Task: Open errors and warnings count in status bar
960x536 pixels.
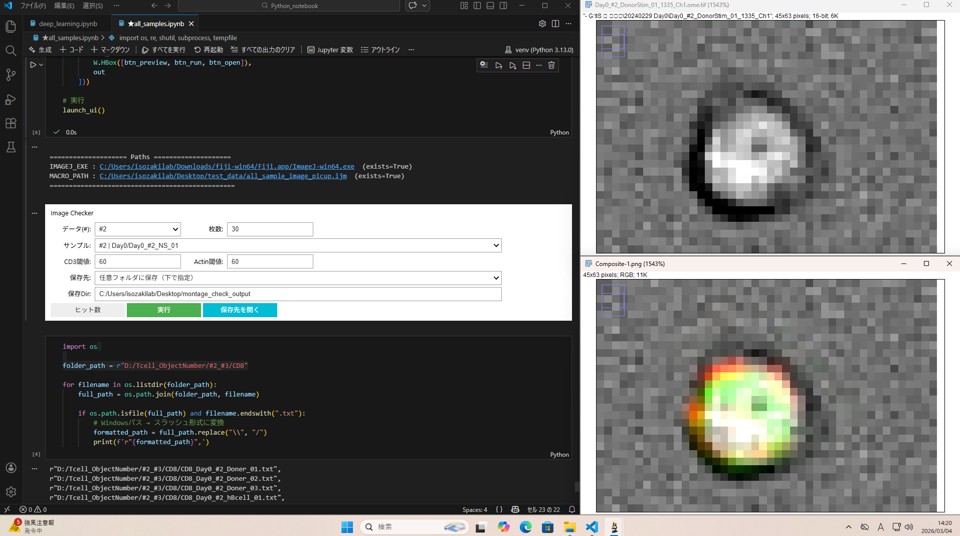Action: (33, 509)
